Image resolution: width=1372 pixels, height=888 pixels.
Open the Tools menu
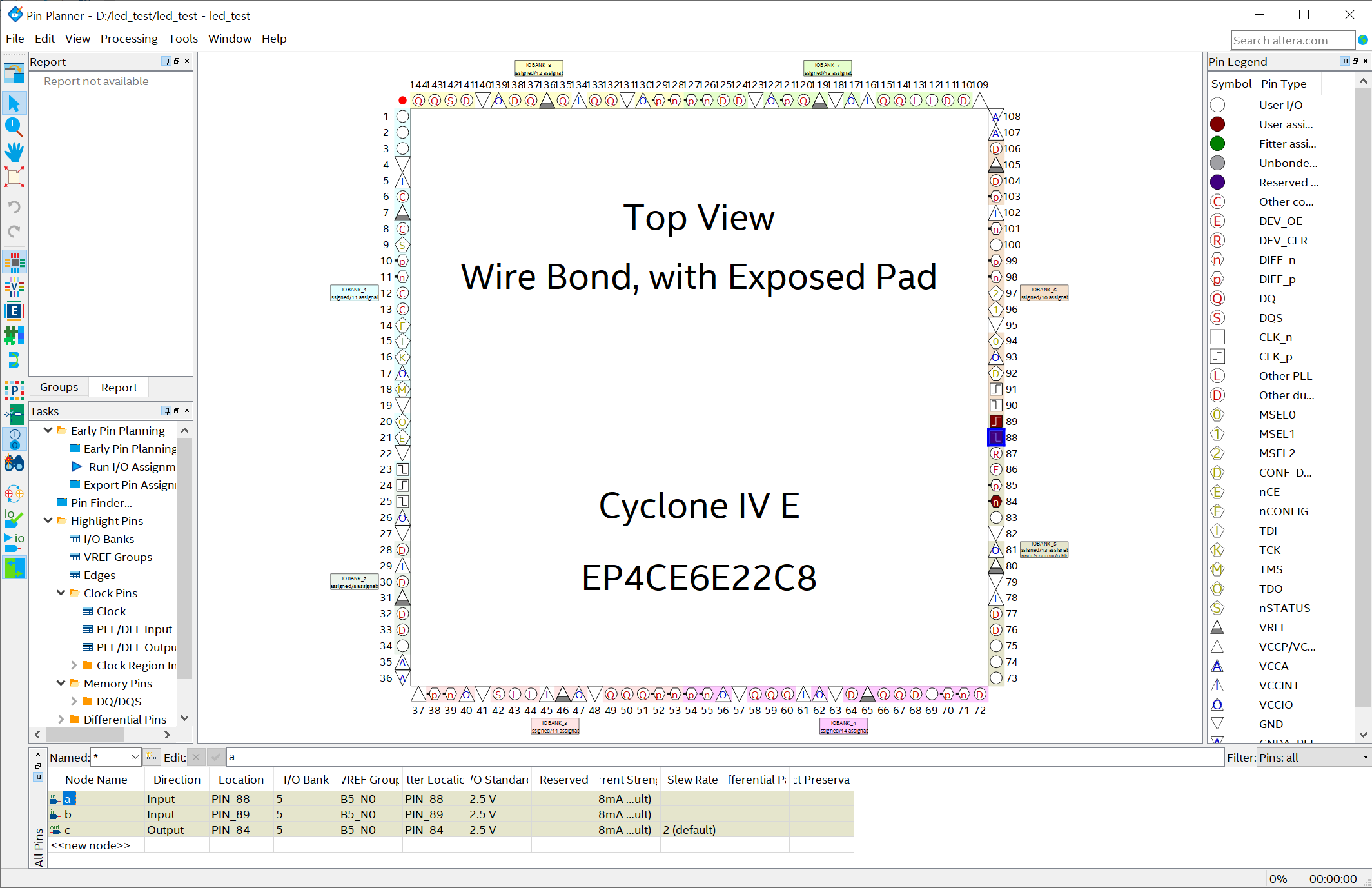pos(183,39)
